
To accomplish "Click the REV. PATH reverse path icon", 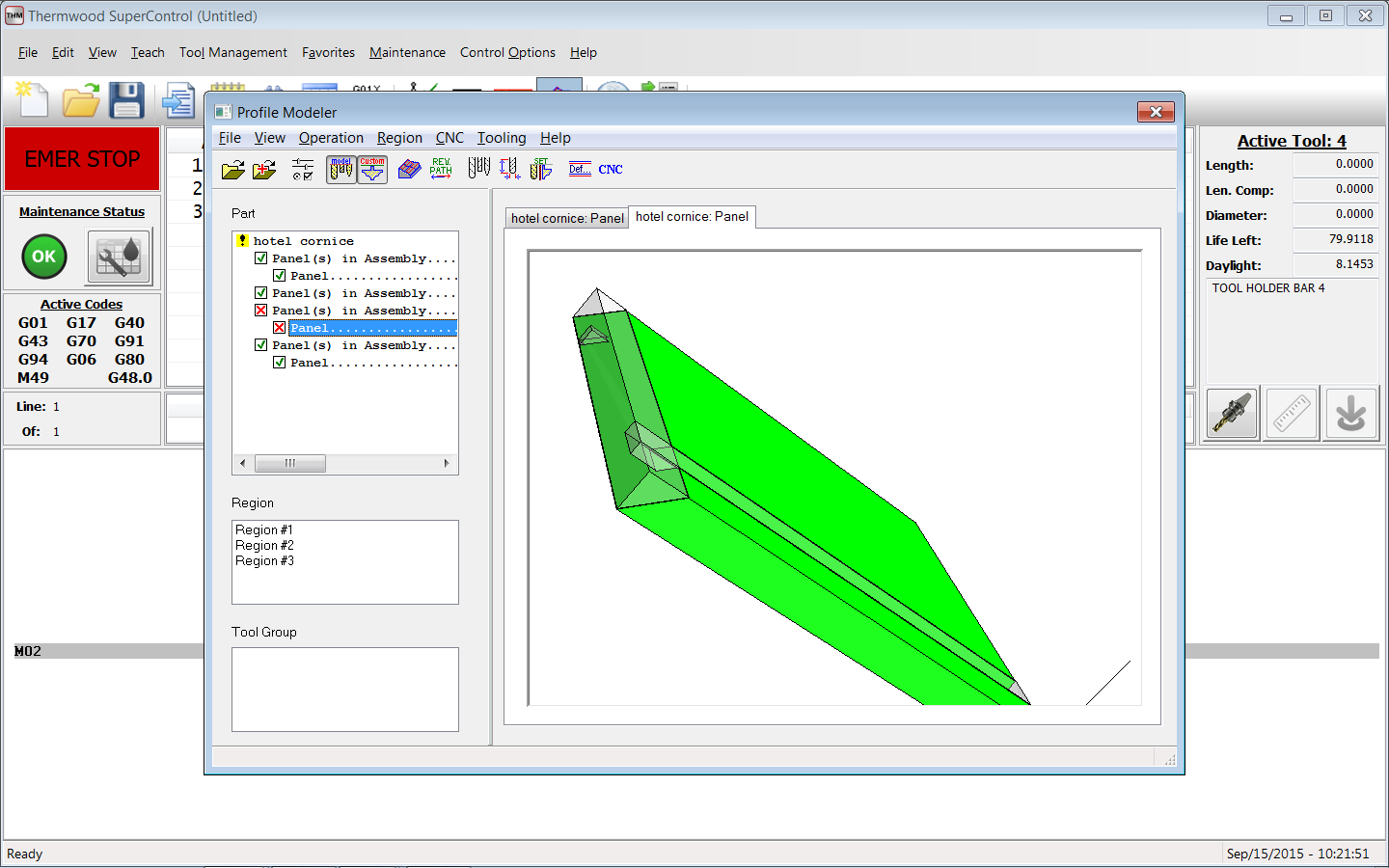I will [x=441, y=169].
